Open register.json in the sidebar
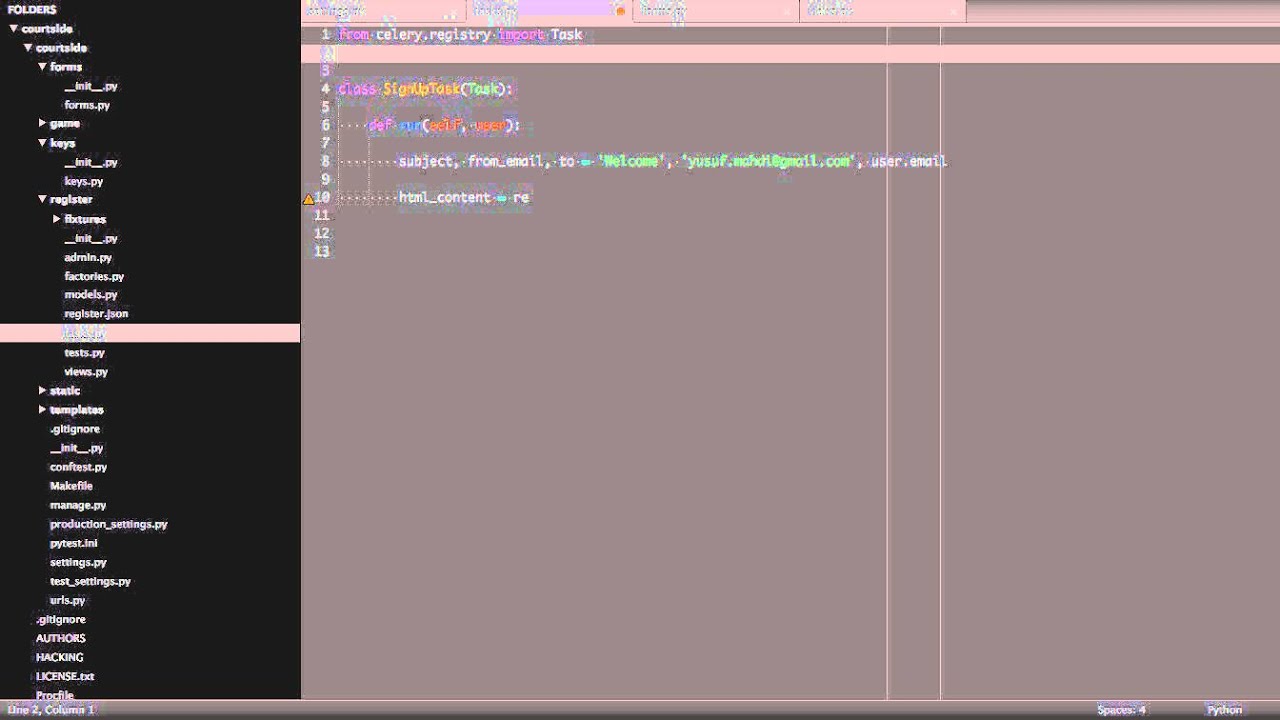 (x=96, y=314)
